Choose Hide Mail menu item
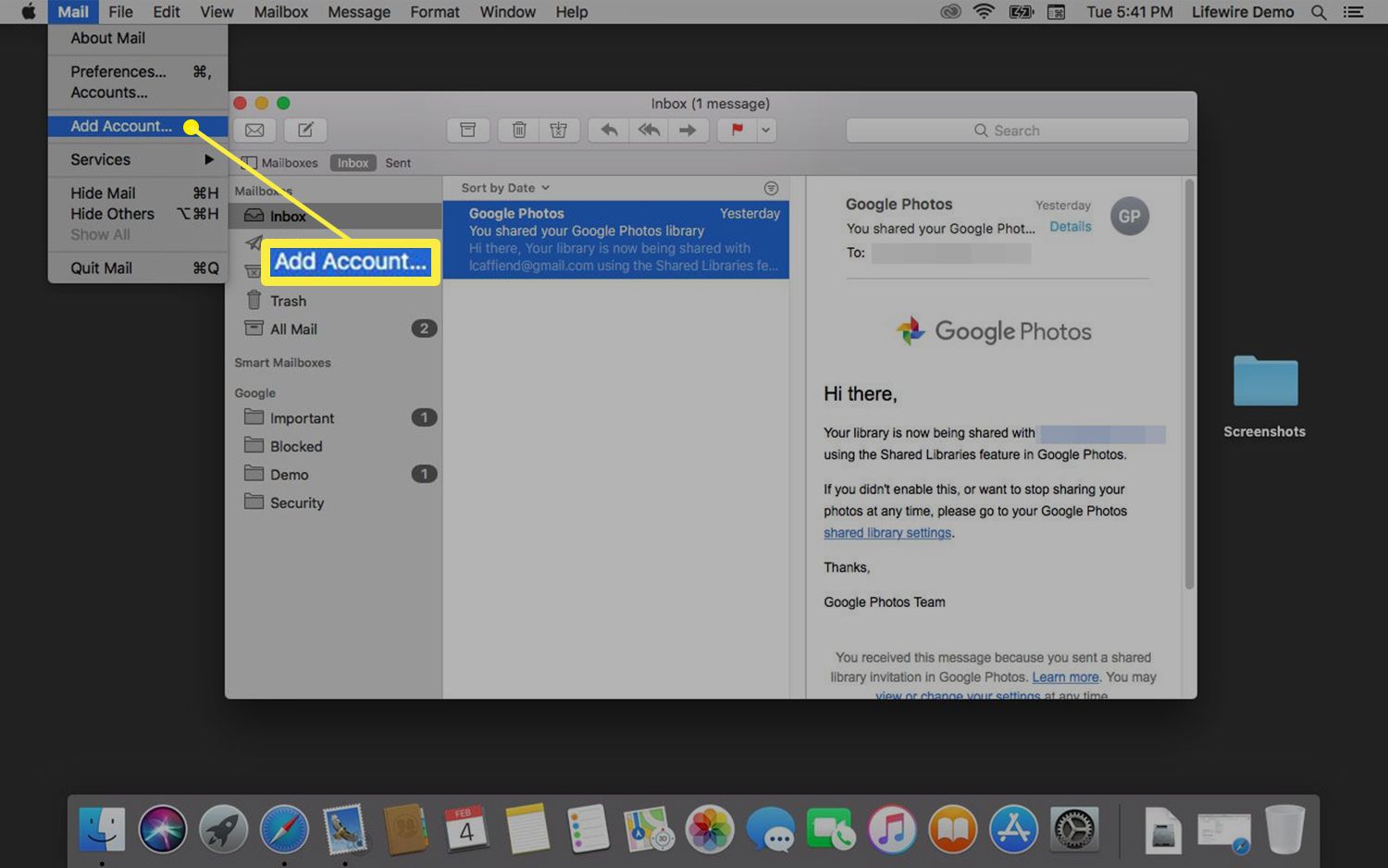The width and height of the screenshot is (1388, 868). coord(138,192)
